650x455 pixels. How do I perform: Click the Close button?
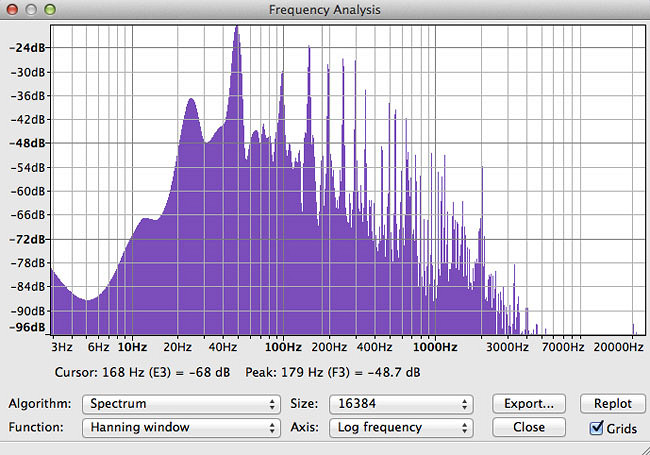(x=529, y=427)
